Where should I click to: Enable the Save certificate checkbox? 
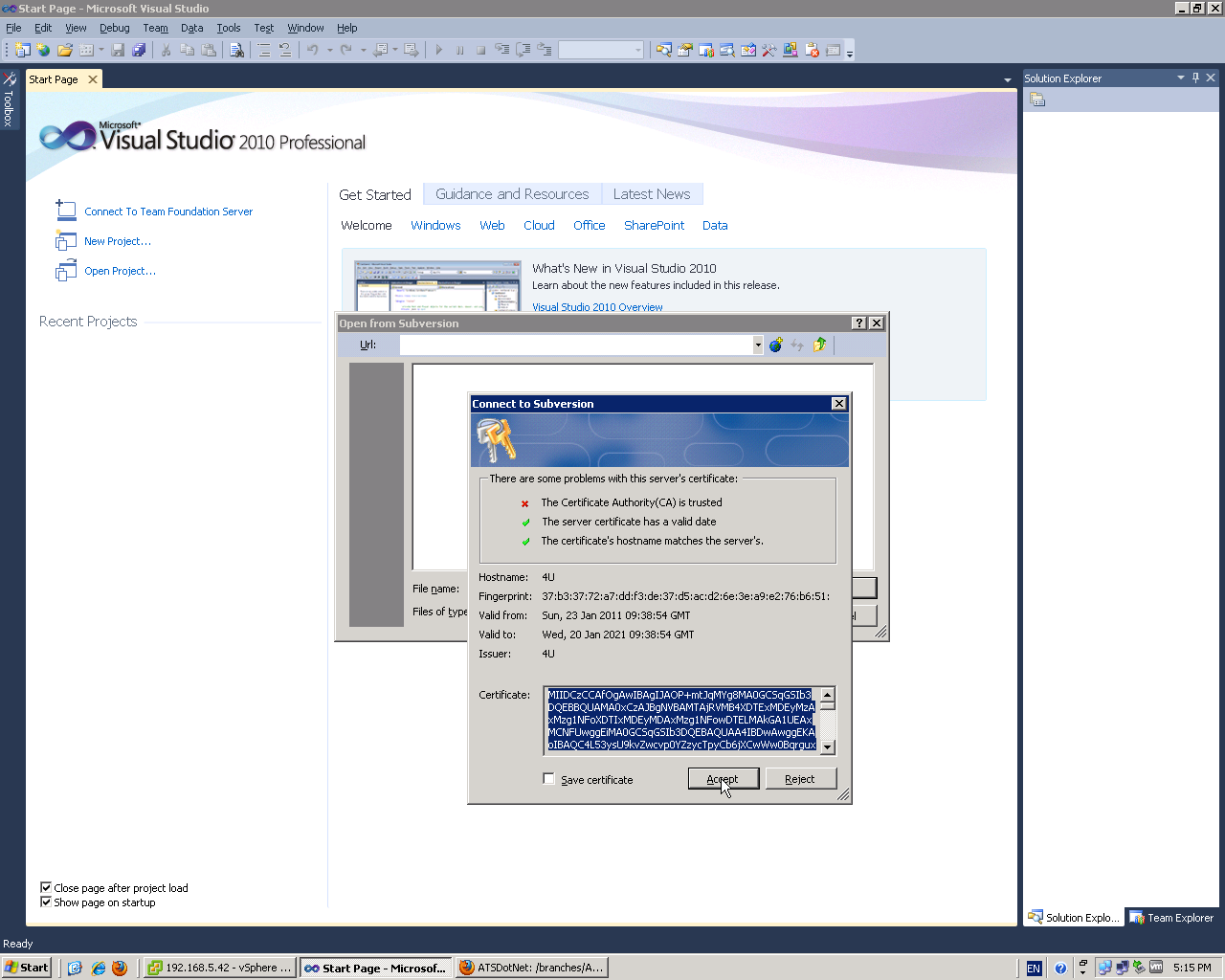[548, 779]
